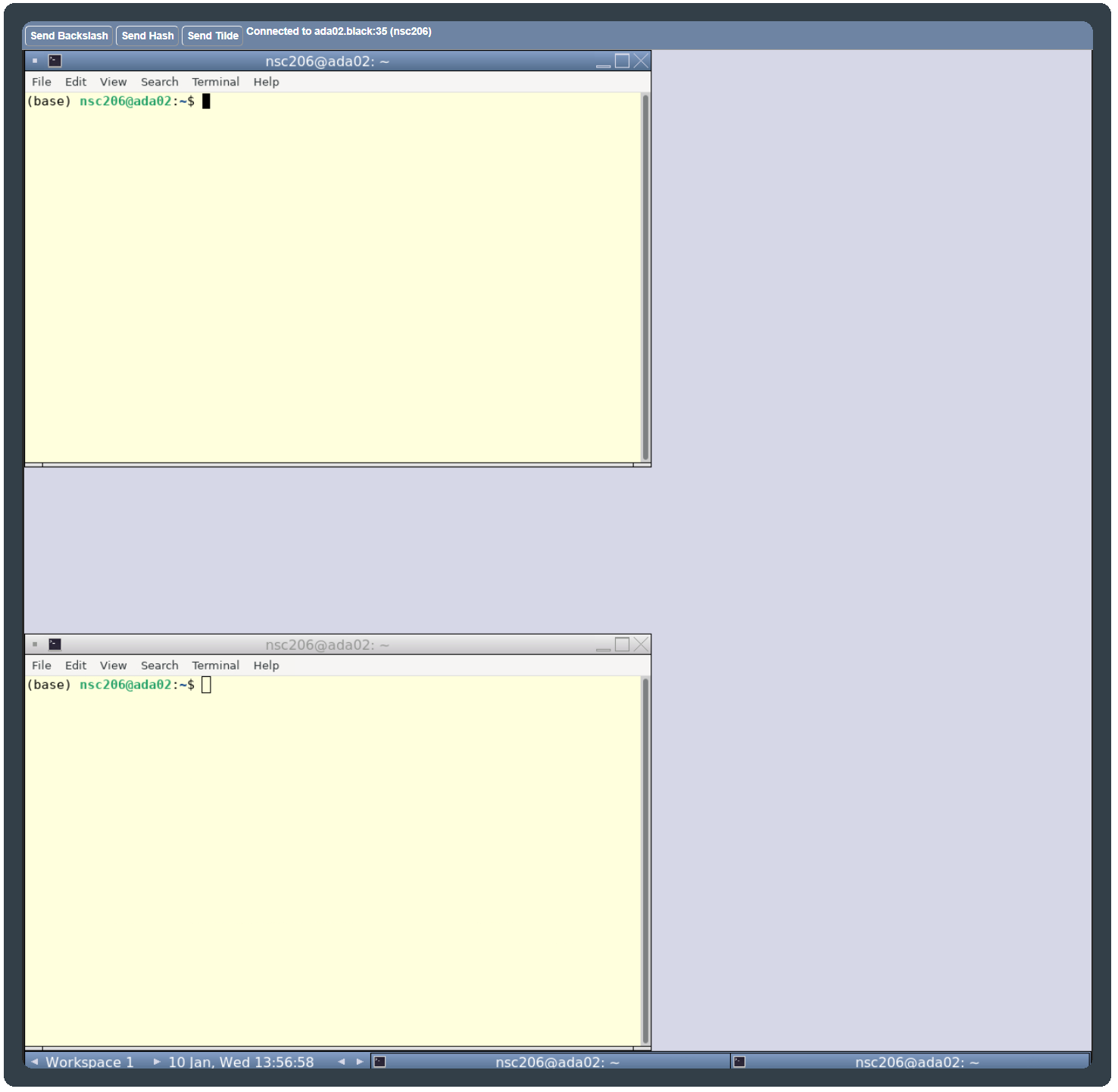
Task: Select second nsc206@ada02 taskbar entry
Action: [910, 1062]
